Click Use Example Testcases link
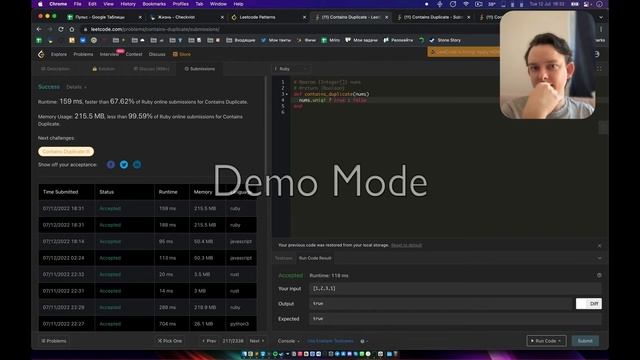 pos(330,341)
